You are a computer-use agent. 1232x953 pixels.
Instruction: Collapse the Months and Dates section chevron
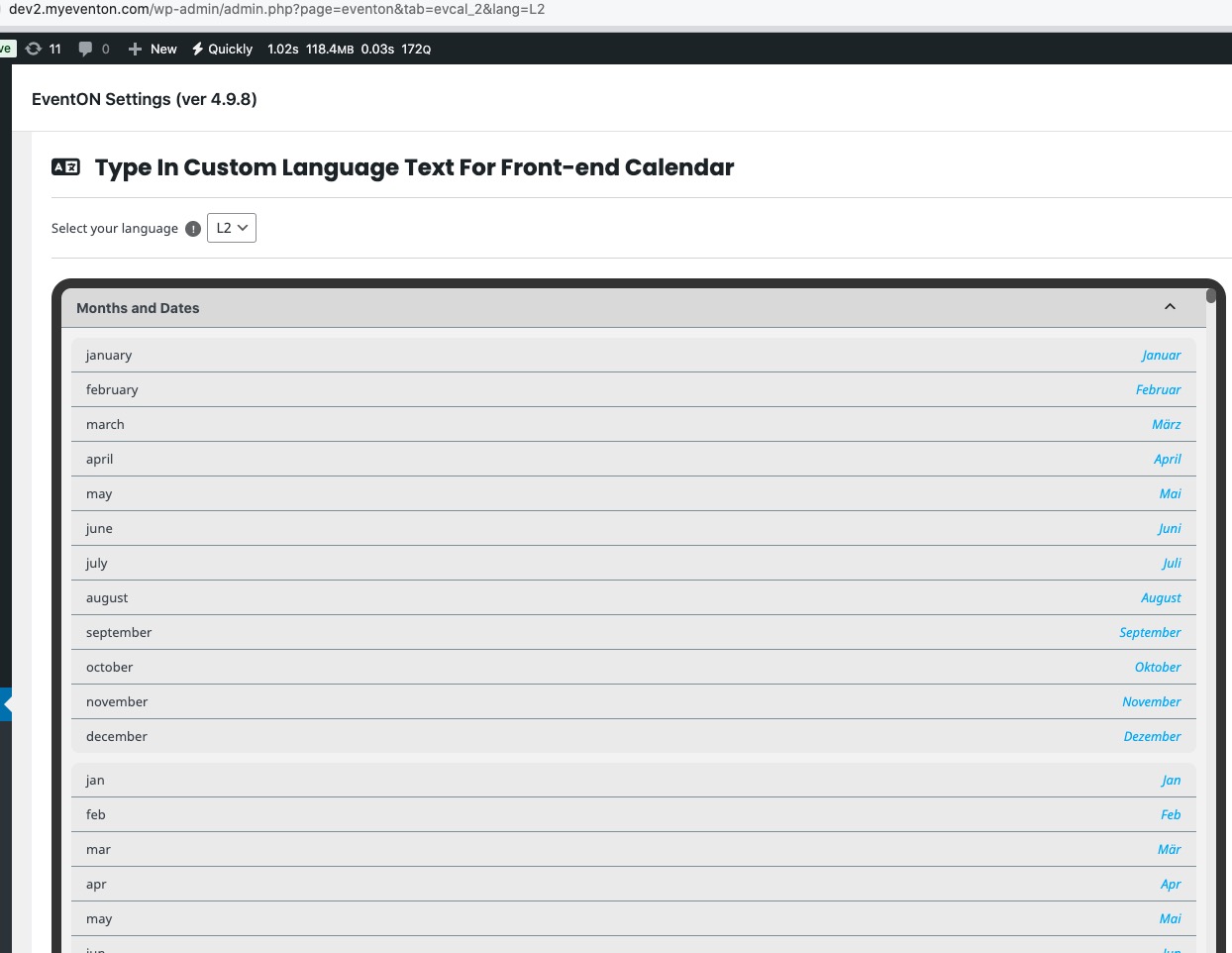click(x=1170, y=307)
